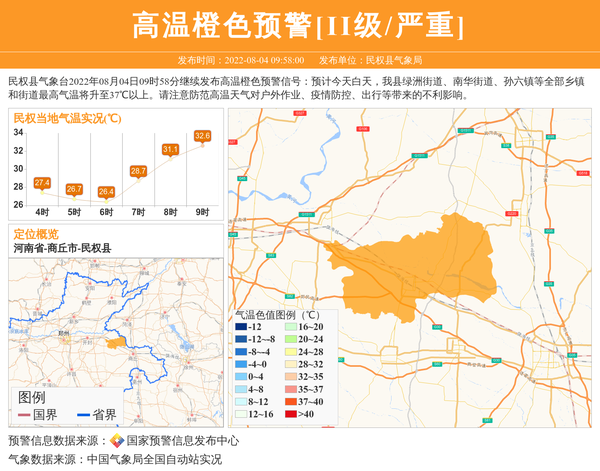Click the 26.4 temperature label at 6时

106,192
